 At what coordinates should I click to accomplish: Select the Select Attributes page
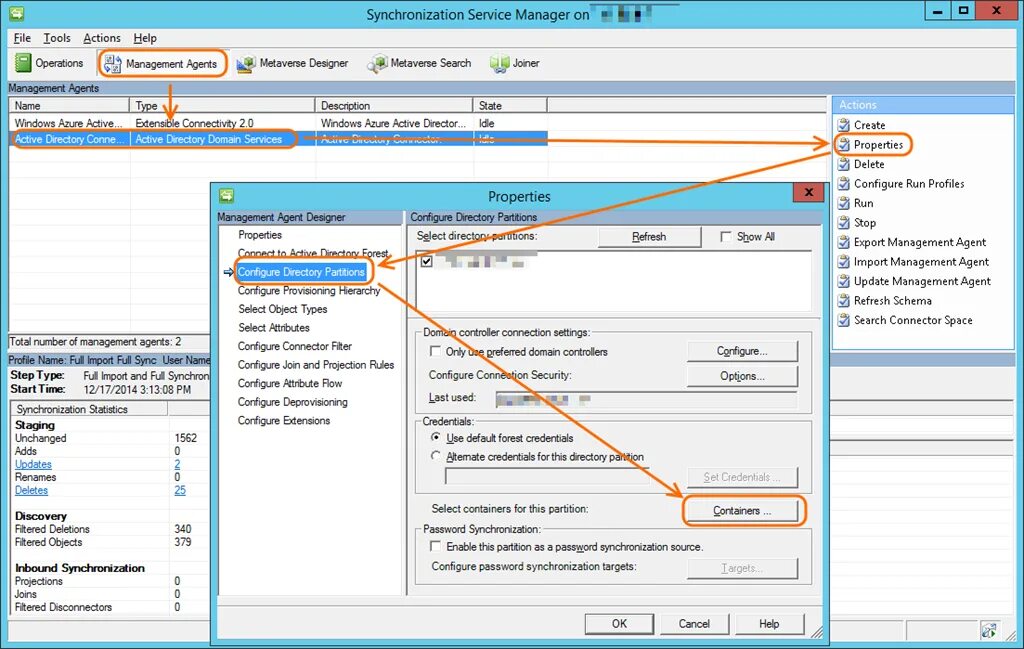pos(274,328)
